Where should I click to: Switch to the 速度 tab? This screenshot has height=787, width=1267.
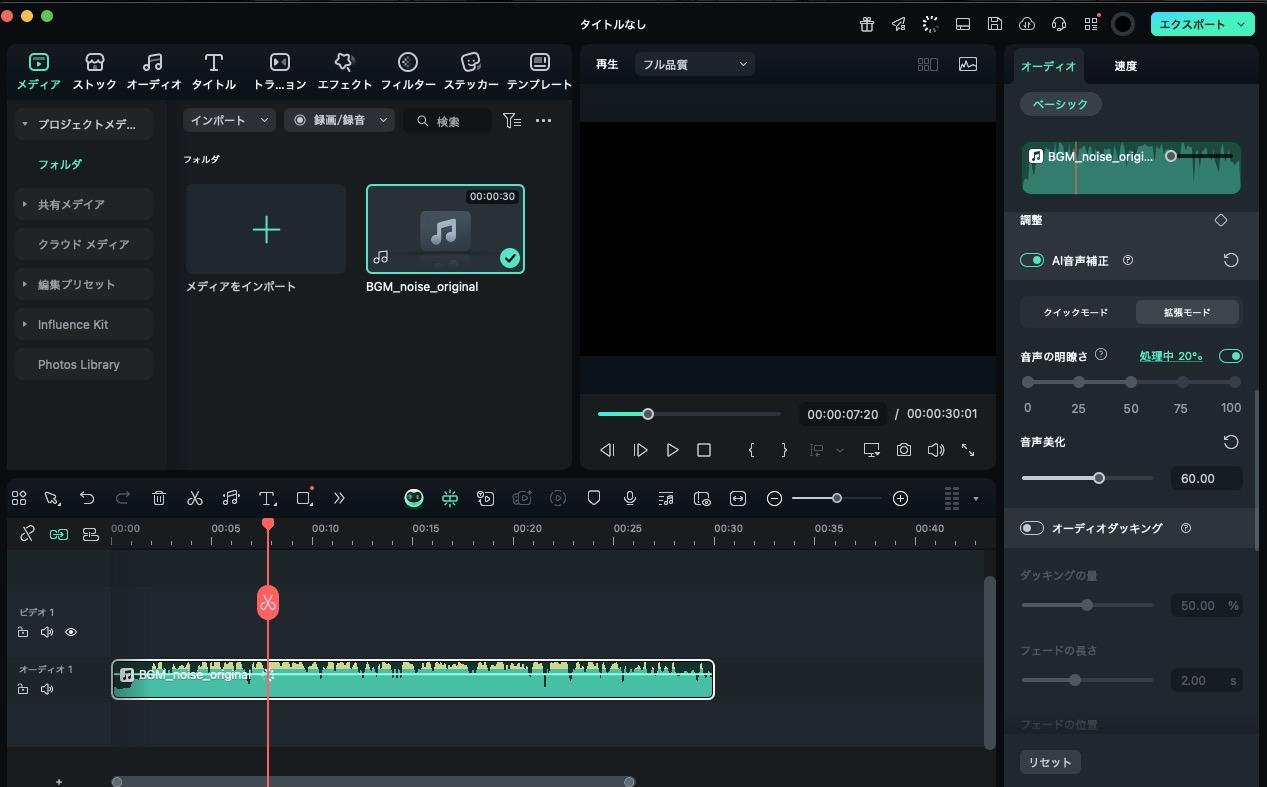click(1125, 66)
